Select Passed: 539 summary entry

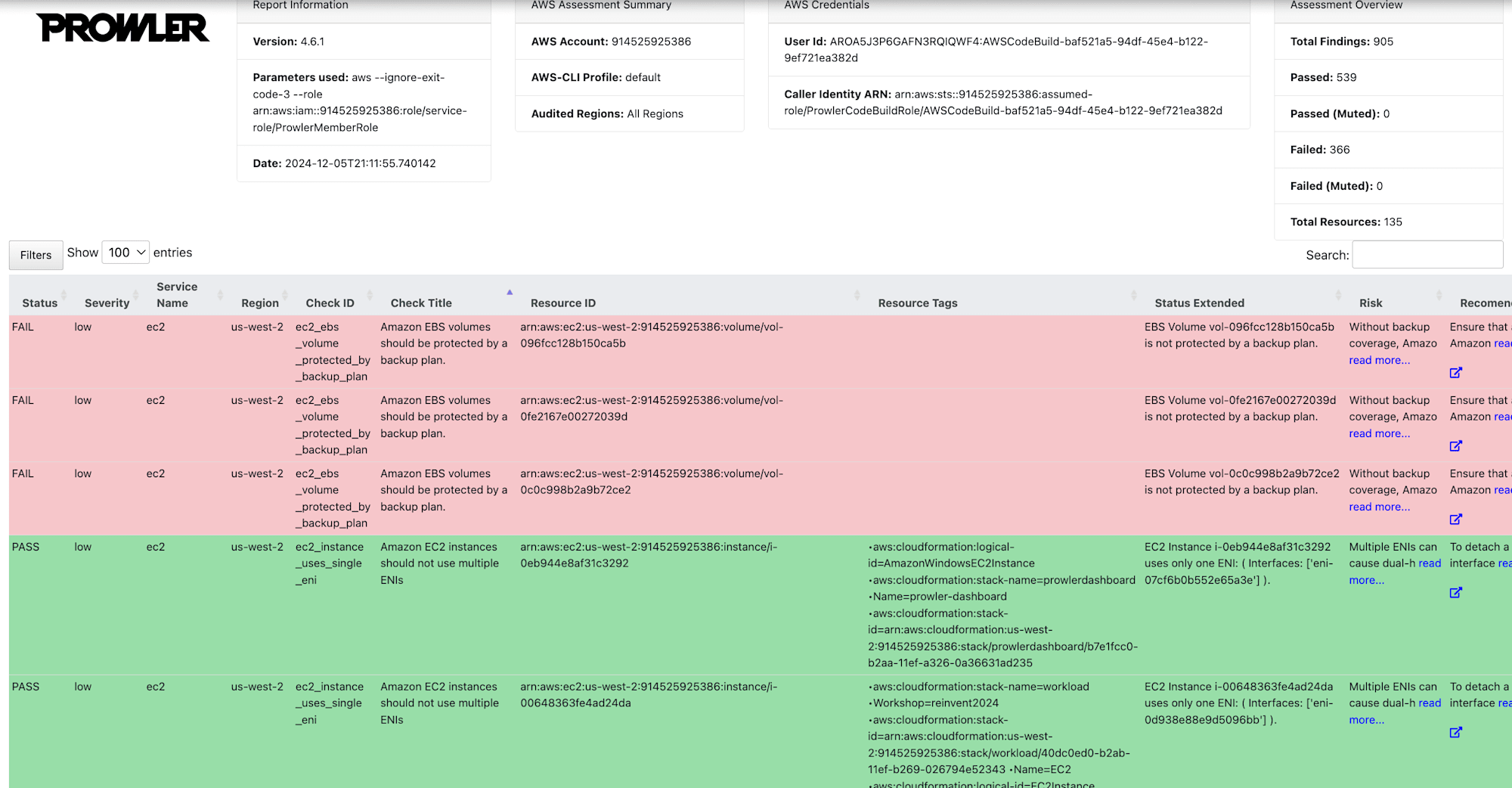(x=1323, y=77)
